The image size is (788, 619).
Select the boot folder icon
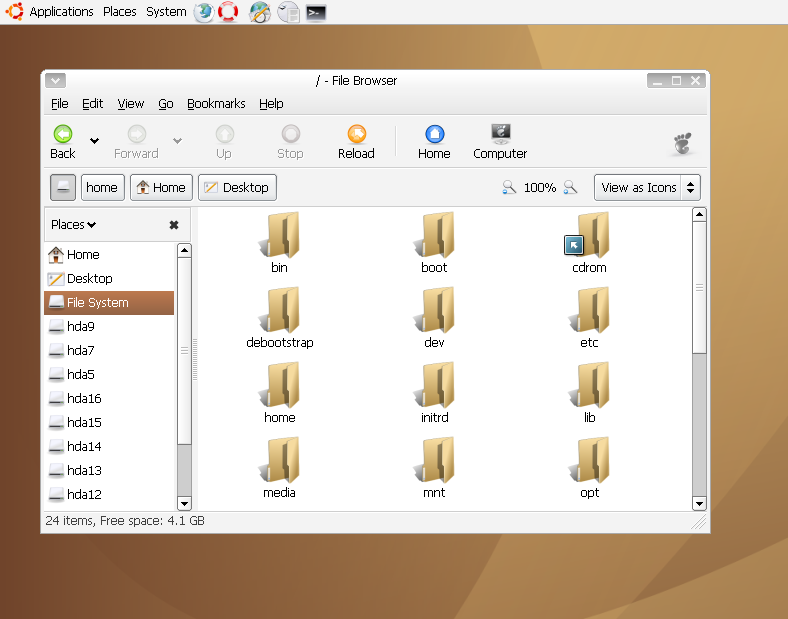point(435,235)
